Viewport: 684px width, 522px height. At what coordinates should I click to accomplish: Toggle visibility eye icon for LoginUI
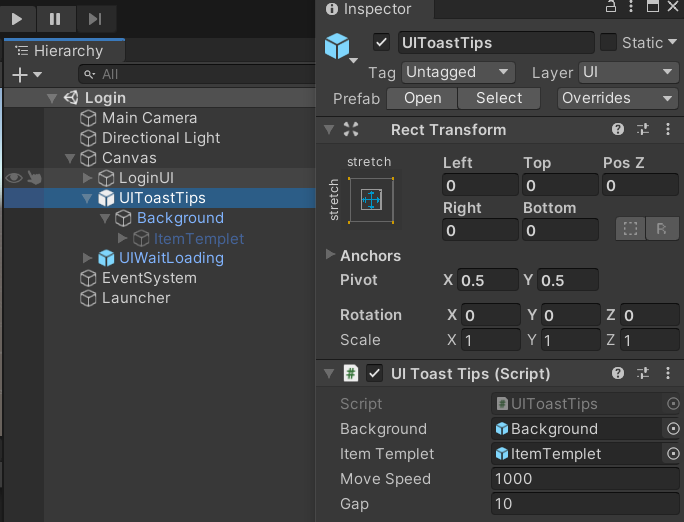[x=14, y=178]
